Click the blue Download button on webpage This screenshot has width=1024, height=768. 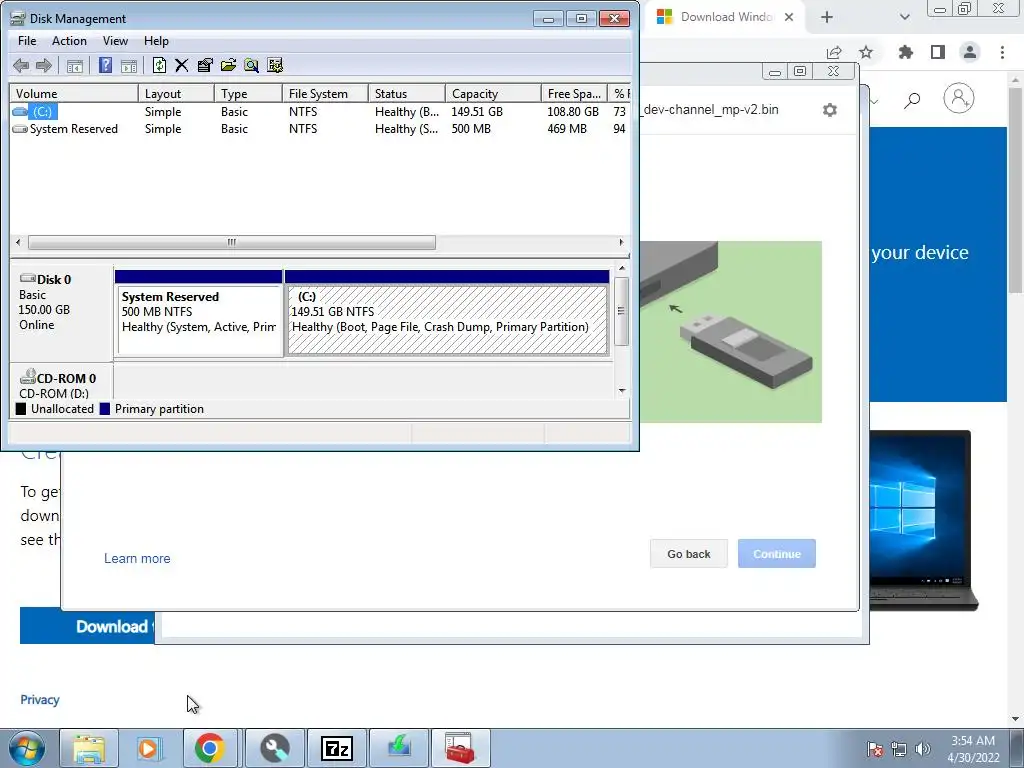pos(88,626)
